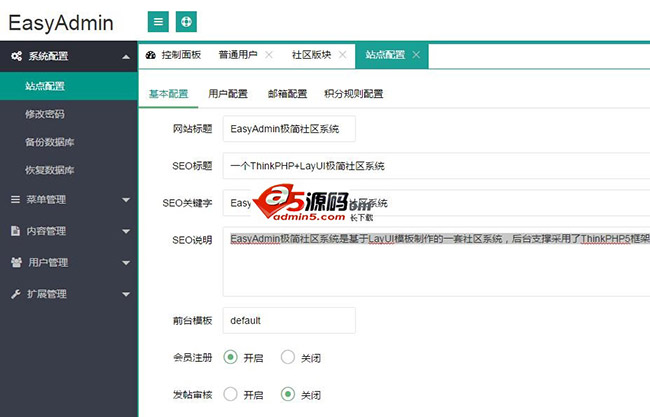Click the gears icon beside 系统配置
650x417 pixels.
[x=17, y=56]
